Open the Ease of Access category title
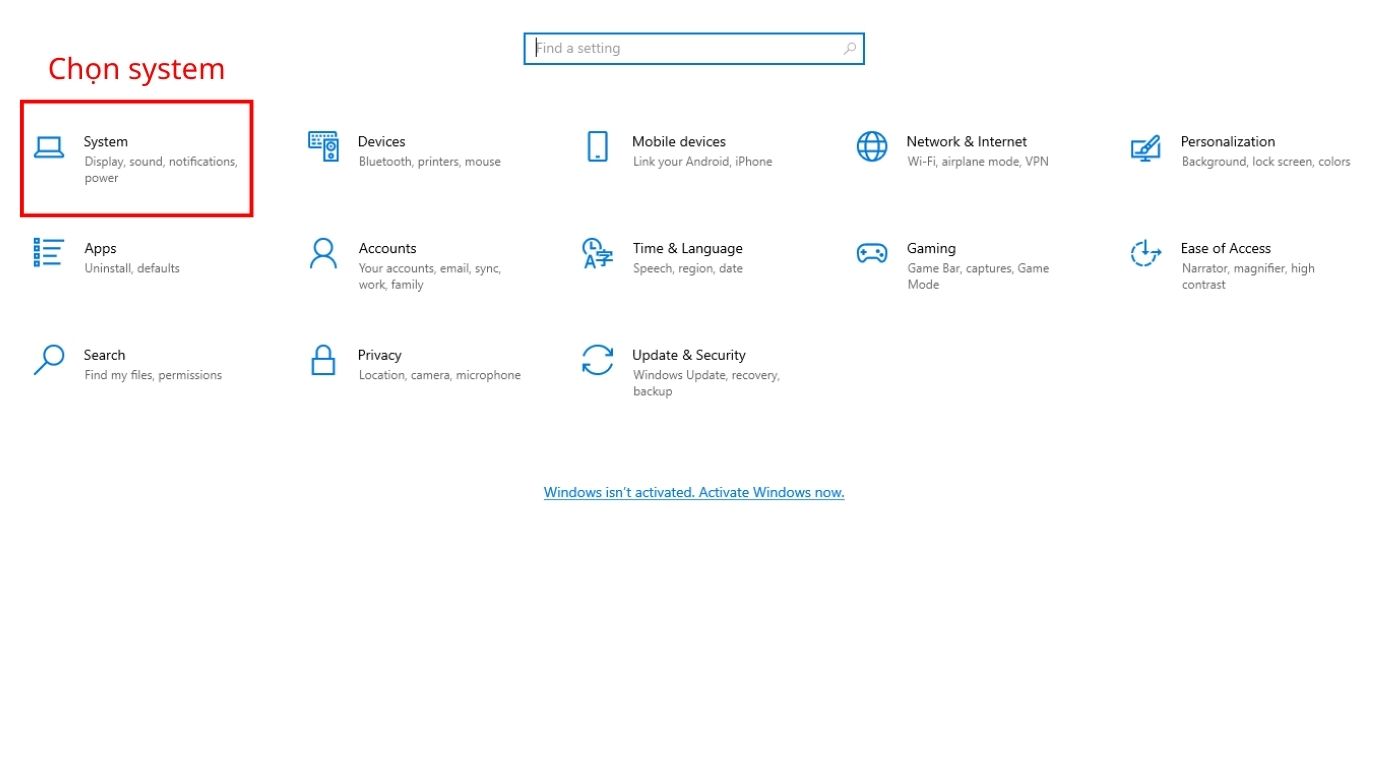Image resolution: width=1376 pixels, height=768 pixels. [x=1226, y=248]
